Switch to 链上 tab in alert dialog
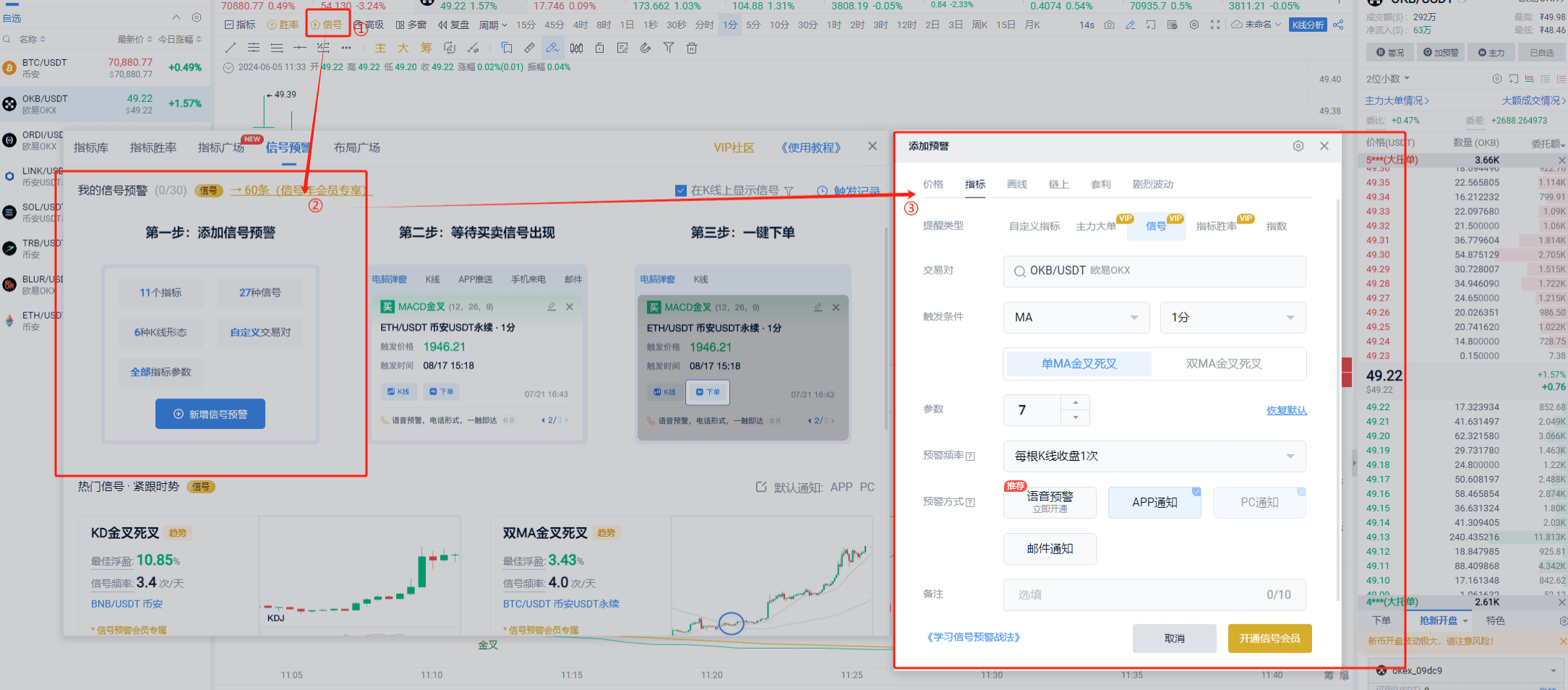Image resolution: width=1568 pixels, height=690 pixels. [1059, 184]
